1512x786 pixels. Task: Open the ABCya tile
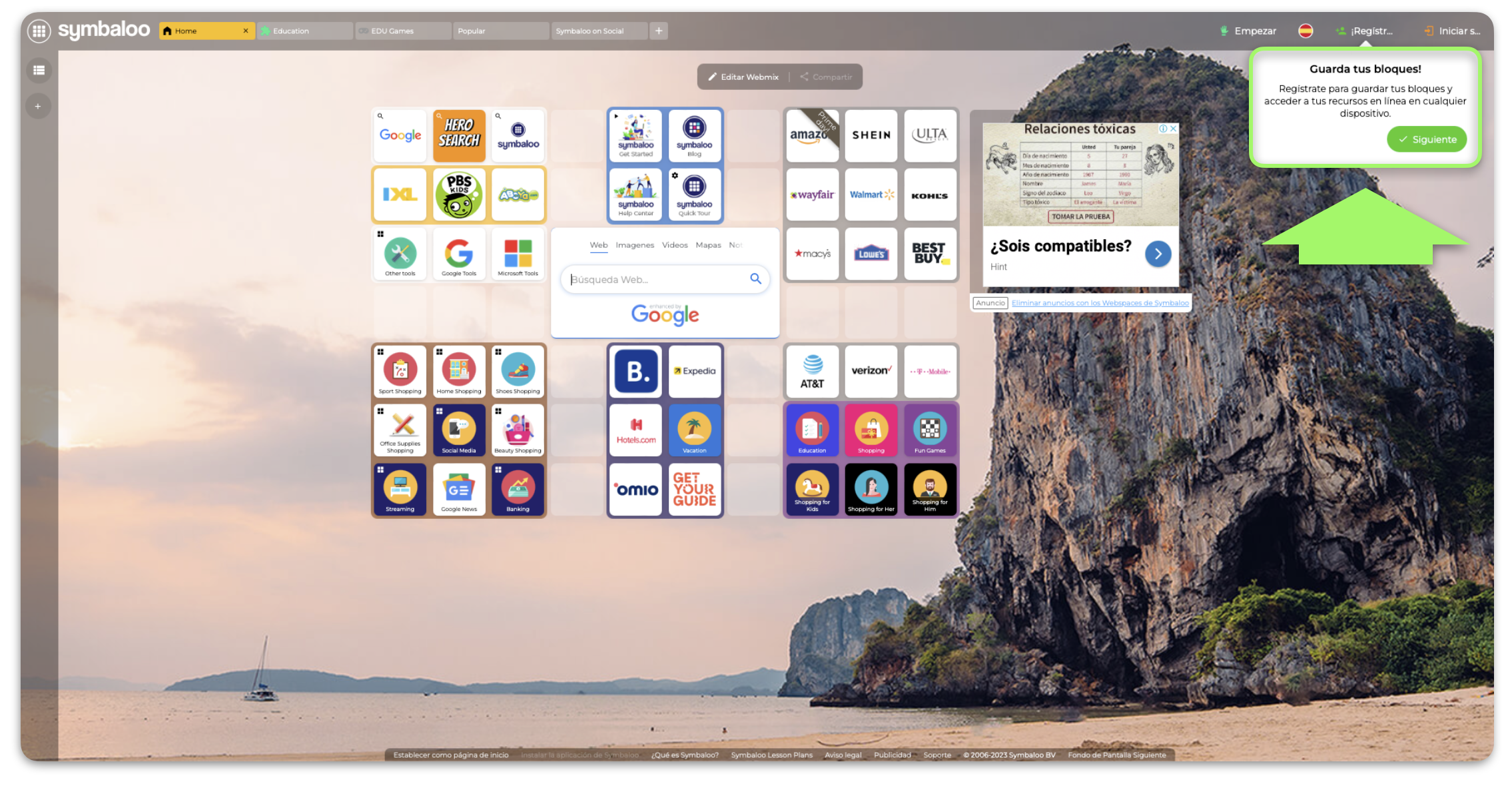[x=518, y=195]
